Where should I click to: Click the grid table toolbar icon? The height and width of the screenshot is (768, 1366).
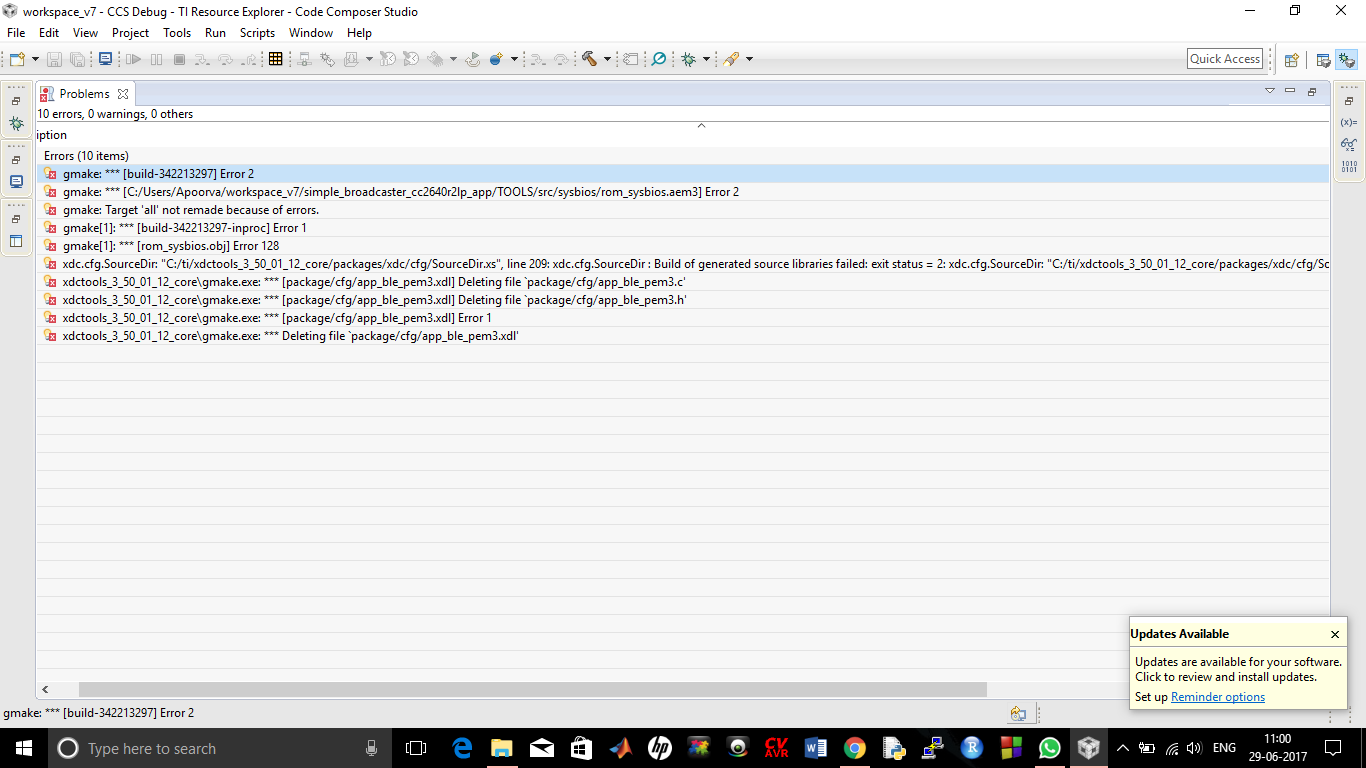coord(276,59)
